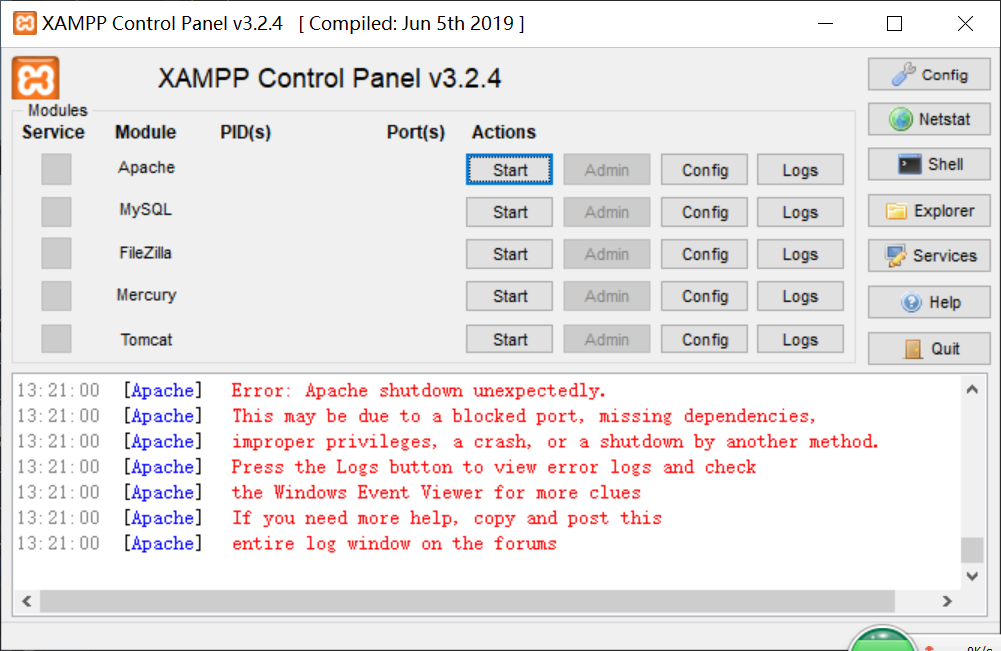Click the log vertical scrollbar thumb

pos(972,550)
